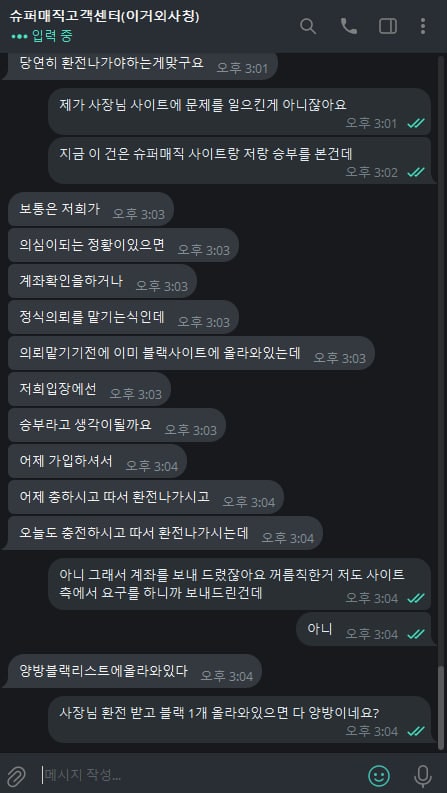The width and height of the screenshot is (447, 793).
Task: Toggle the right sidebar panel icon
Action: [388, 26]
